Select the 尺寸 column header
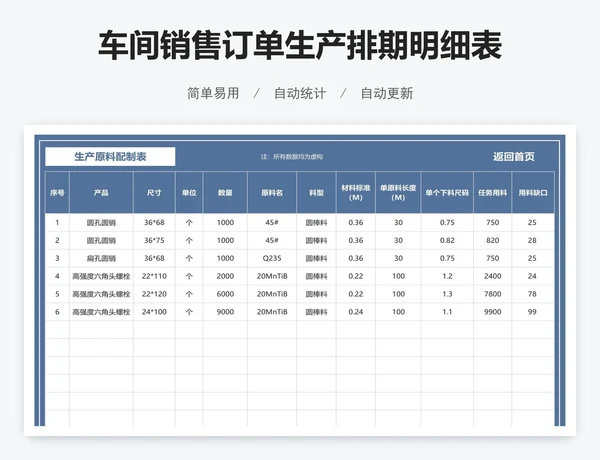The height and width of the screenshot is (460, 600). [154, 192]
